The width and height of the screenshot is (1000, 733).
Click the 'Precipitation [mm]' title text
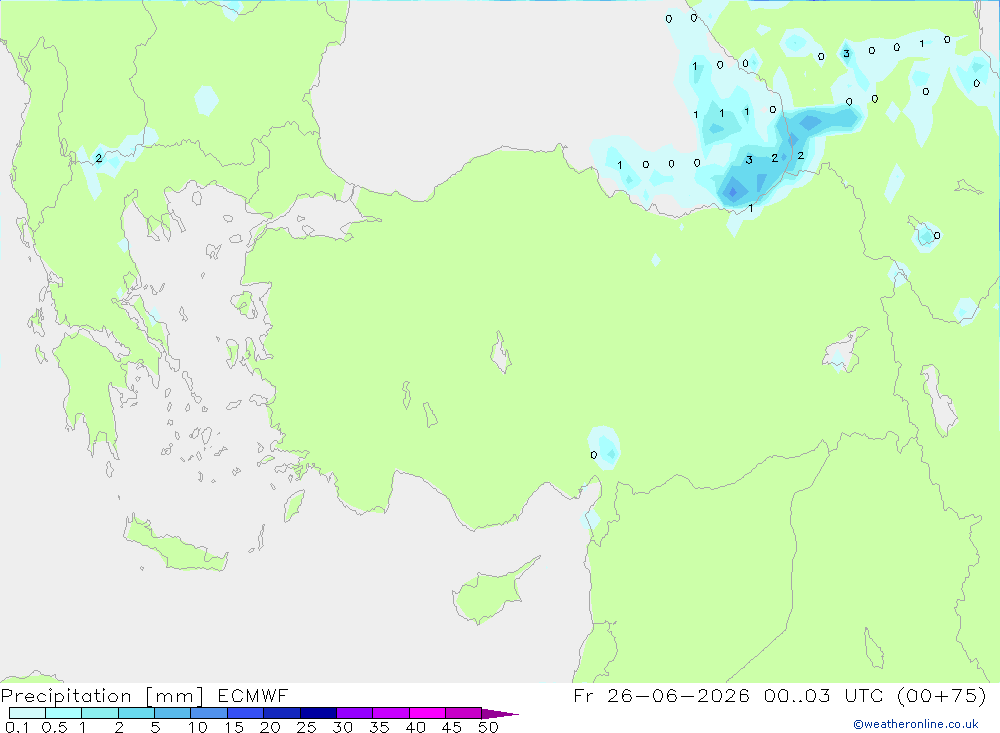pos(102,696)
